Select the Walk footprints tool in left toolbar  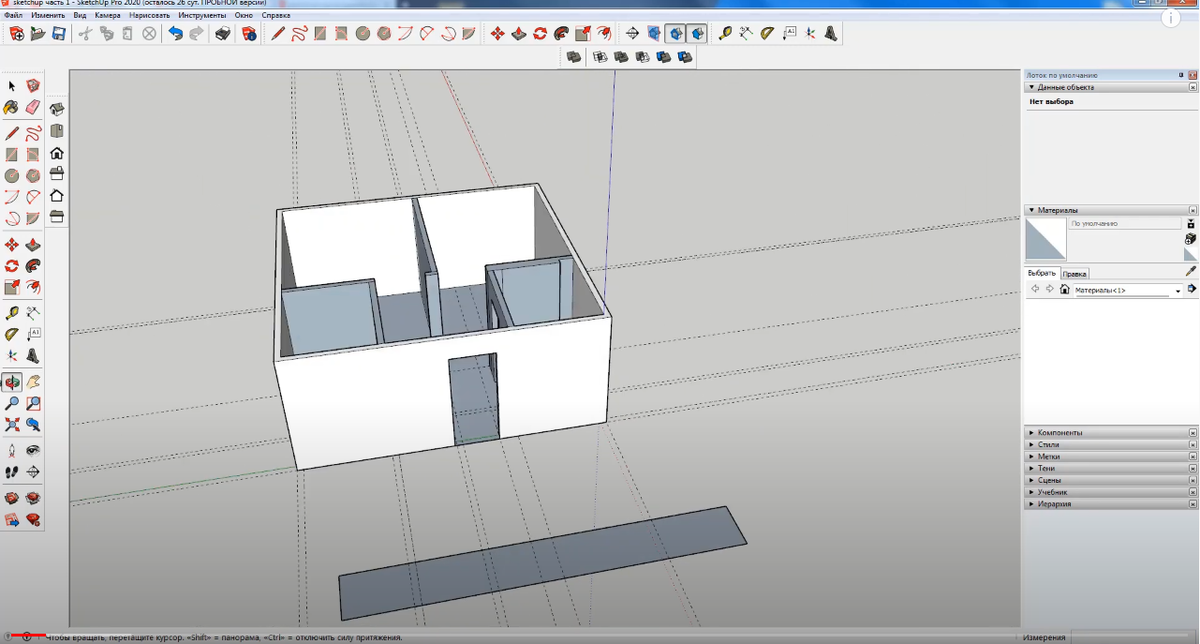click(x=12, y=472)
